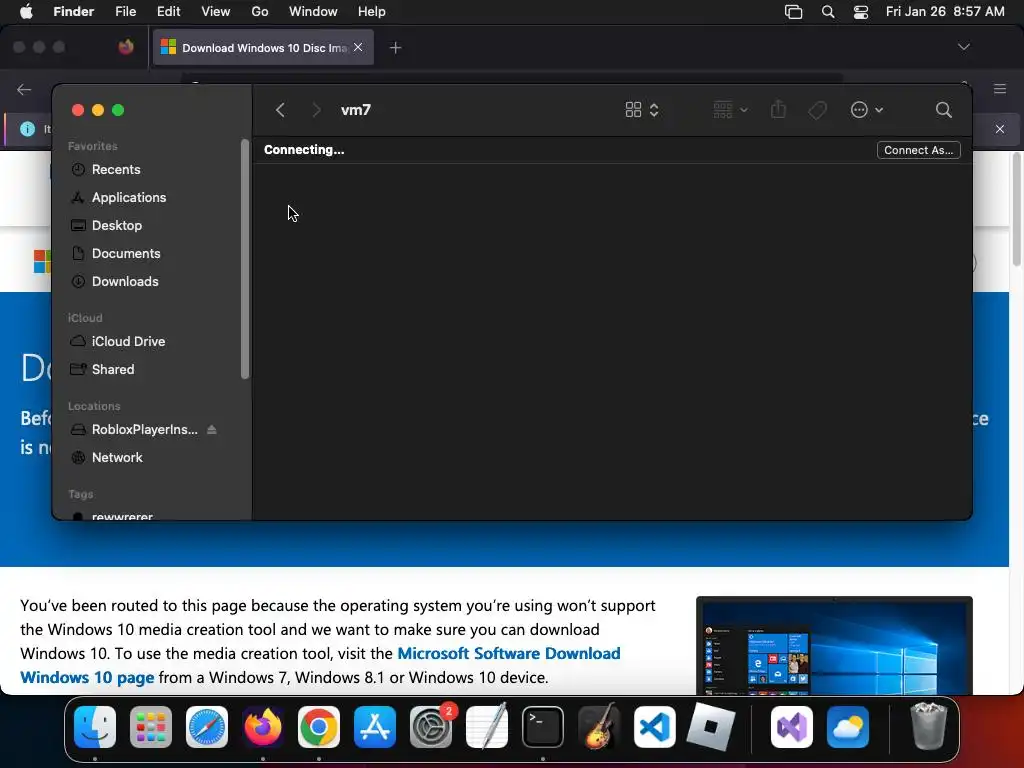Open the Finder menu
This screenshot has width=1024, height=768.
click(74, 12)
